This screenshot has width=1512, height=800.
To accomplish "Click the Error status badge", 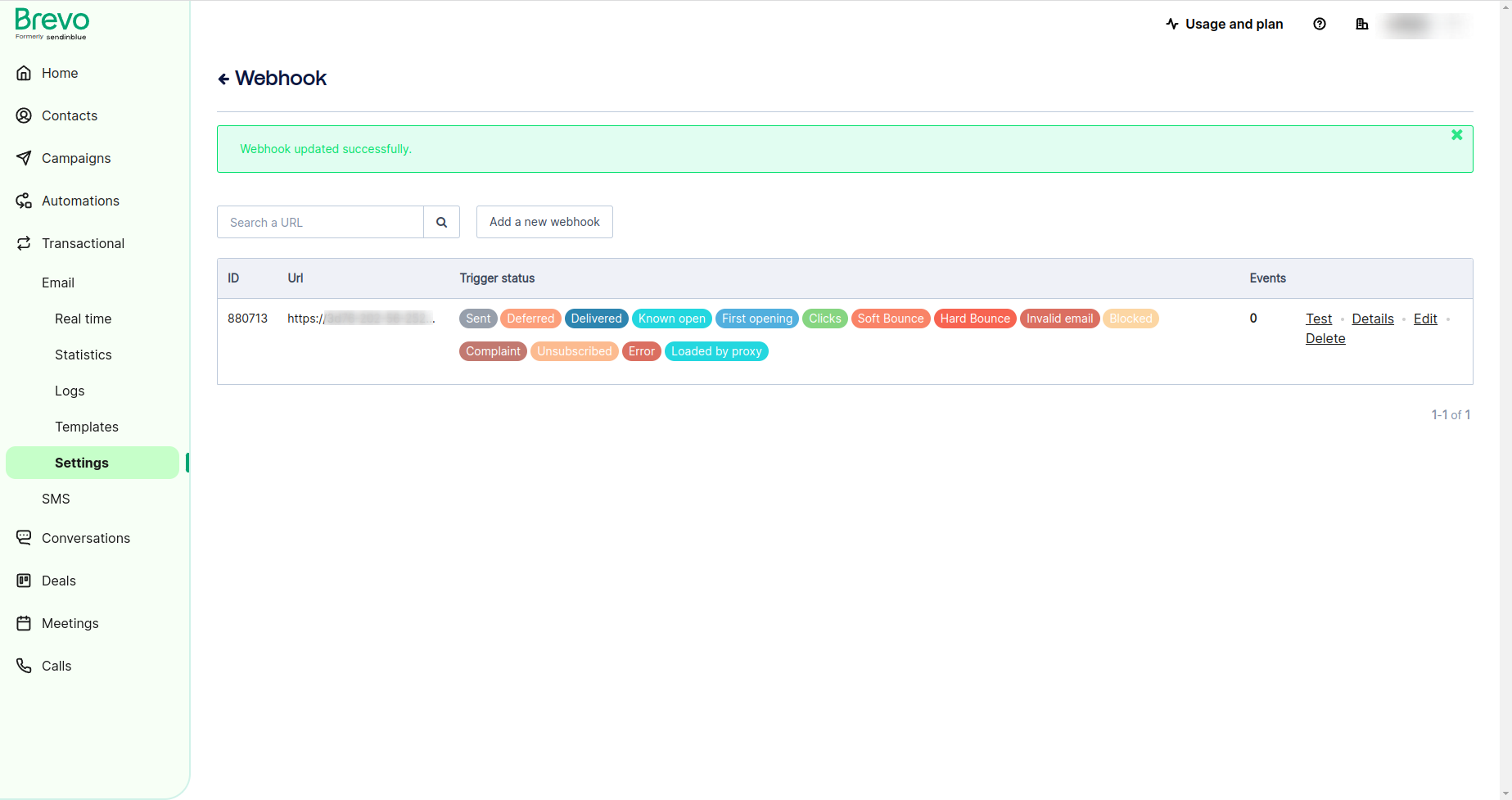I will point(642,351).
